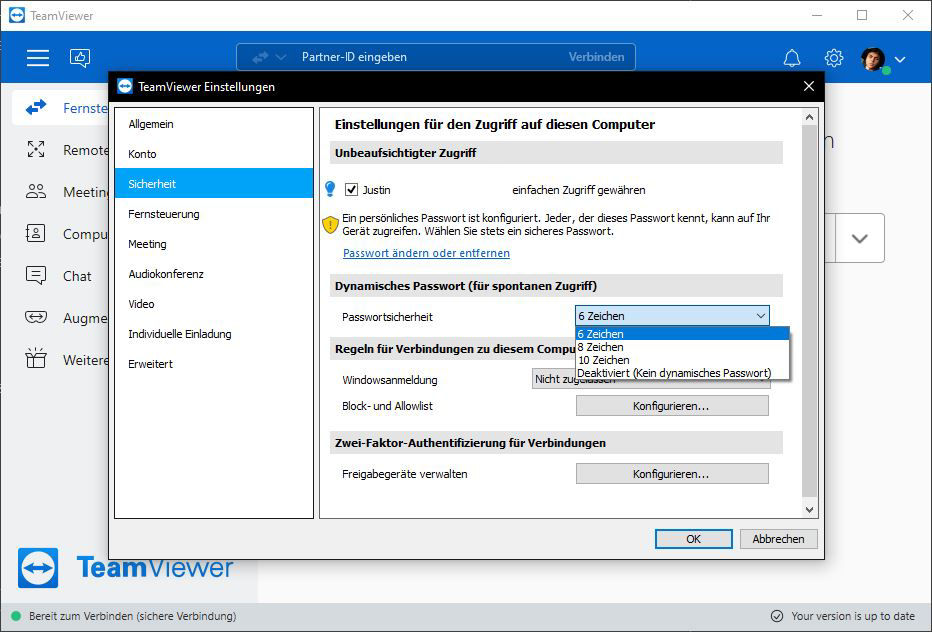Image resolution: width=932 pixels, height=632 pixels.
Task: Click the user profile avatar
Action: (873, 59)
